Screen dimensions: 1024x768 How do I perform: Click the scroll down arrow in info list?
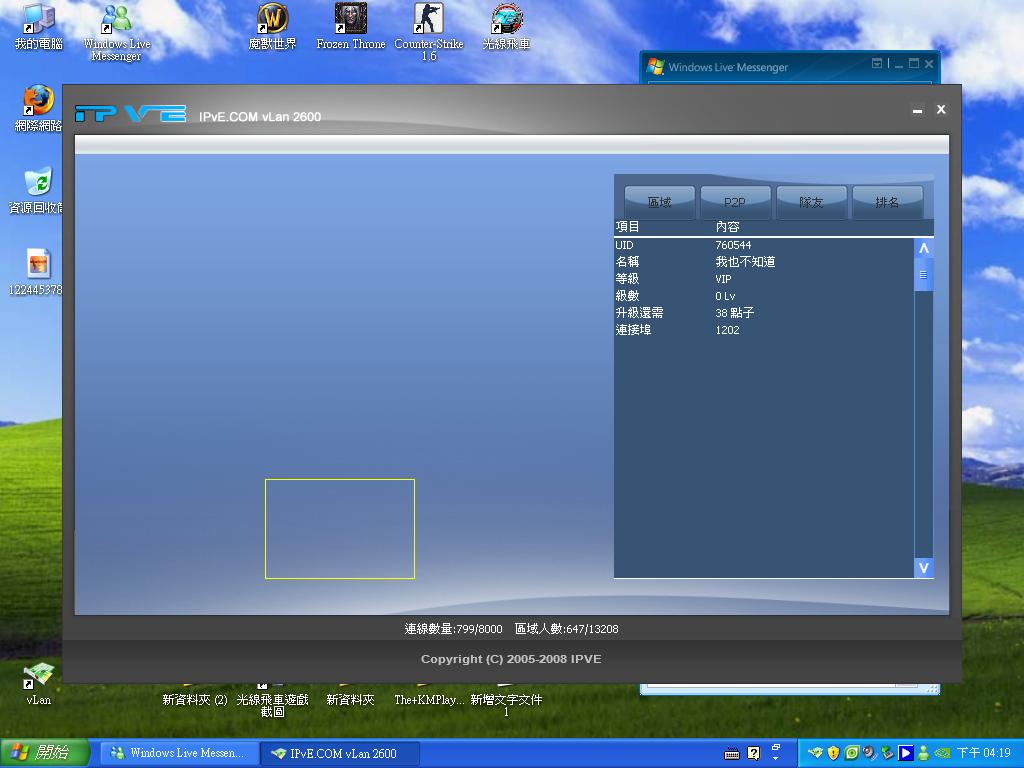(923, 568)
